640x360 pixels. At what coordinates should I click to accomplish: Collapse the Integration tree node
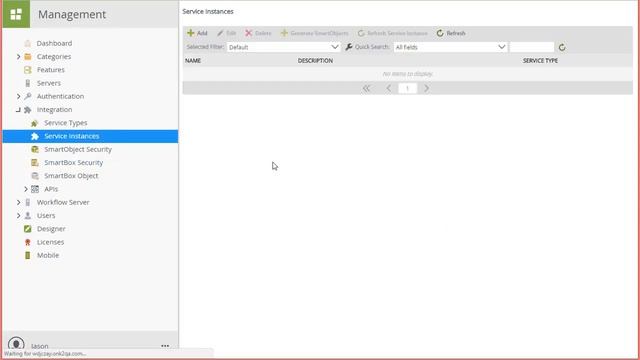(18, 110)
